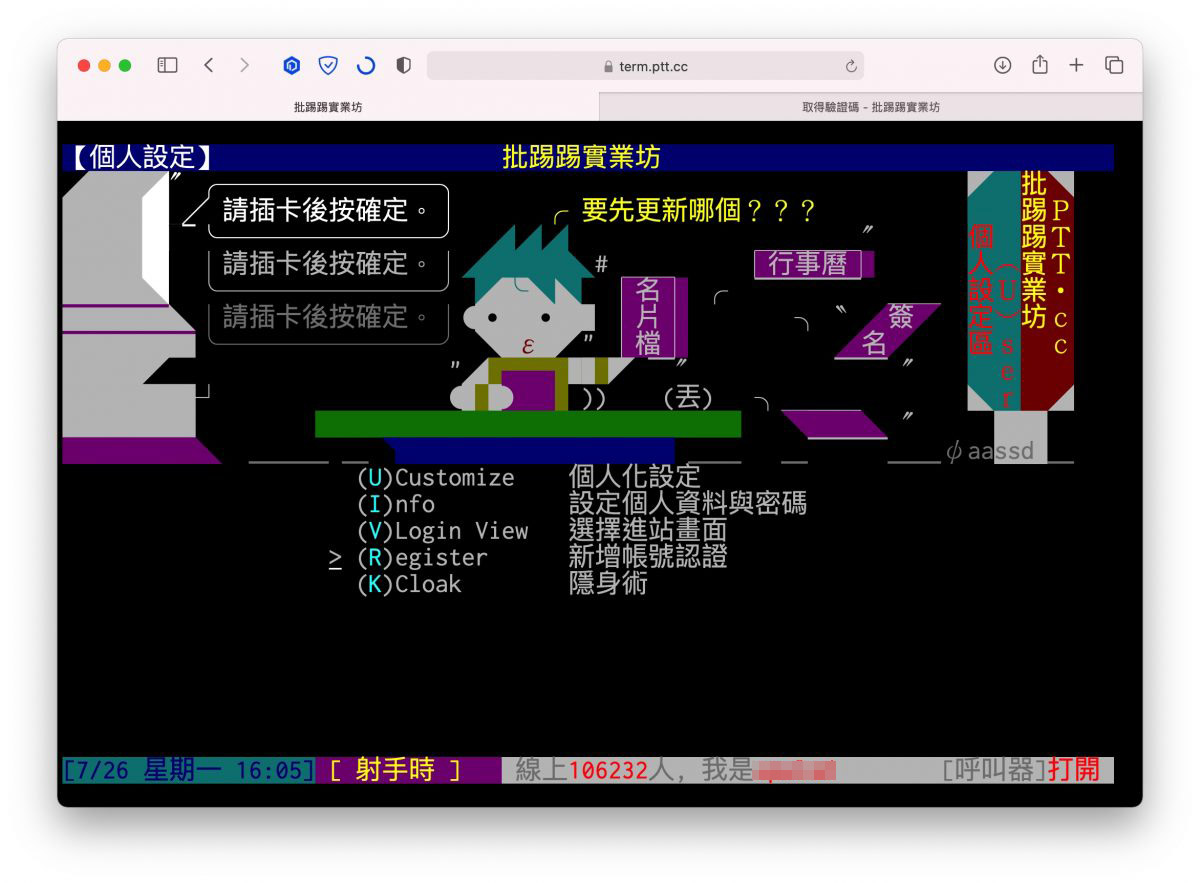Click the 射手時 status bar label
Viewport: 1200px width, 883px height.
395,770
